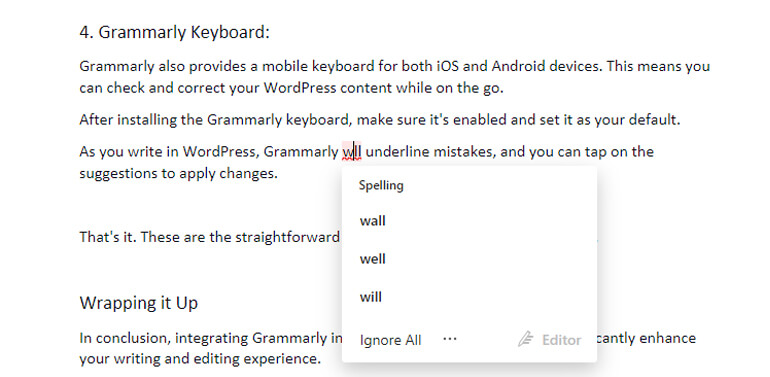
Task: Apply the "will" spelling correction
Action: [370, 297]
